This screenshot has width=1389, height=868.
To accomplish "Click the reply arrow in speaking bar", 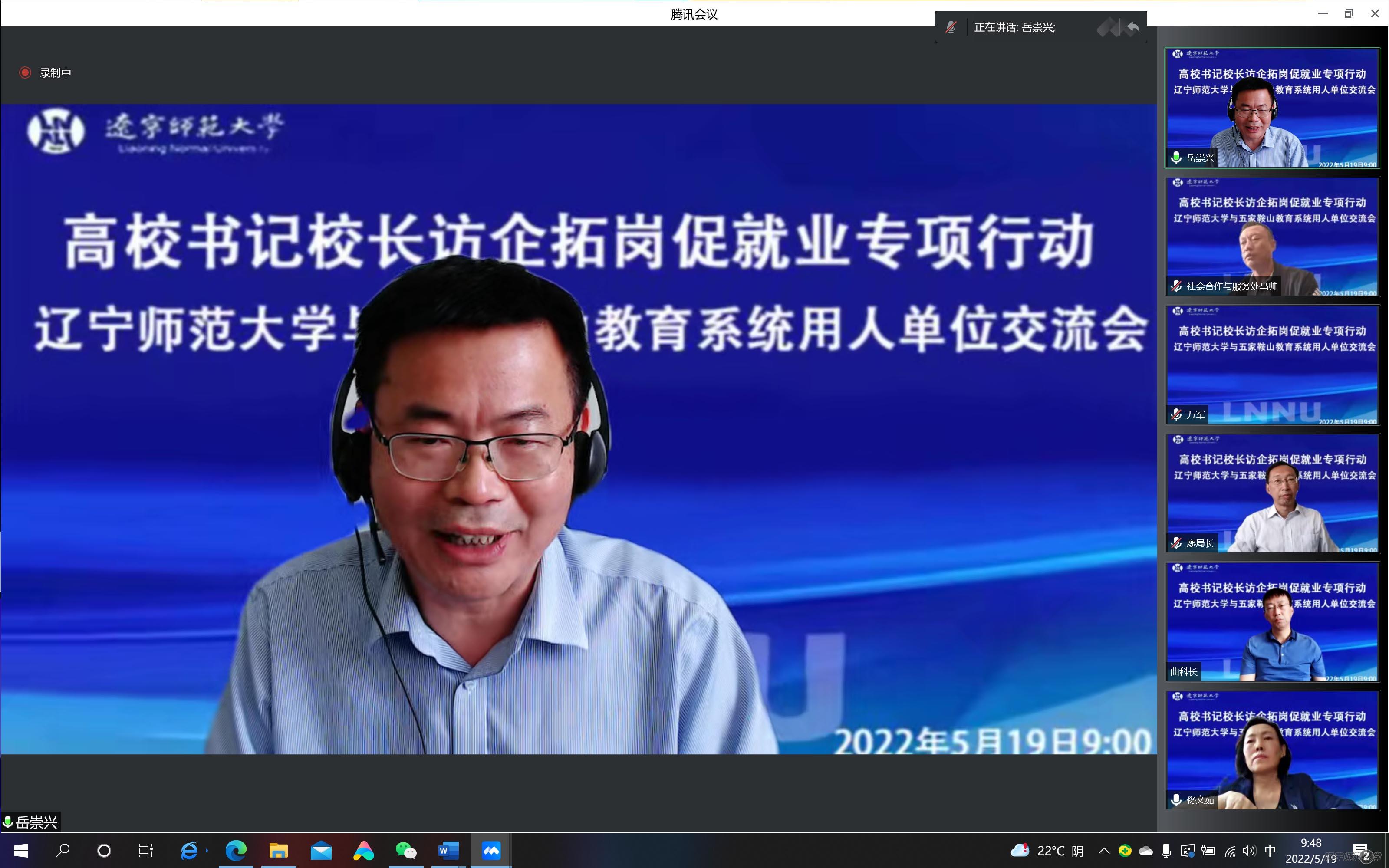I will 1132,27.
